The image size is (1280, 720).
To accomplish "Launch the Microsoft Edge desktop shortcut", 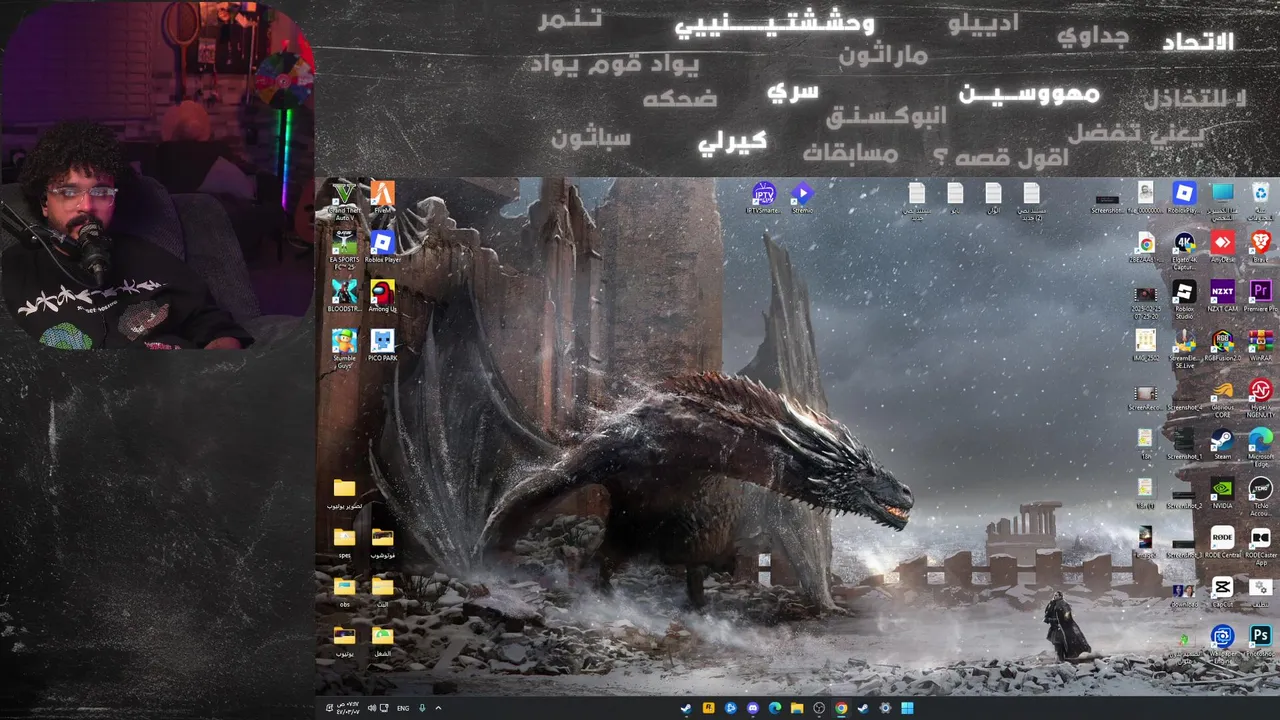I will pyautogui.click(x=1260, y=447).
